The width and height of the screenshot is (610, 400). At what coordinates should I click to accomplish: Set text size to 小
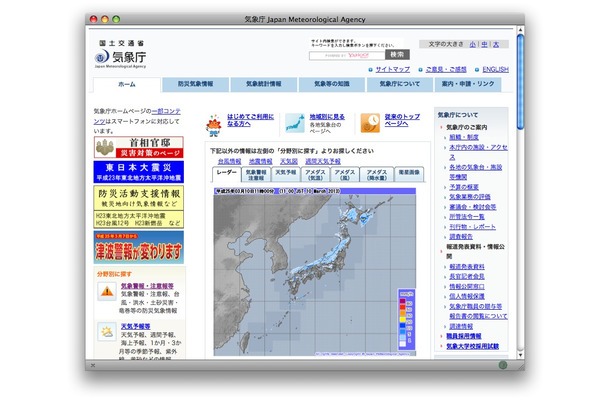473,44
